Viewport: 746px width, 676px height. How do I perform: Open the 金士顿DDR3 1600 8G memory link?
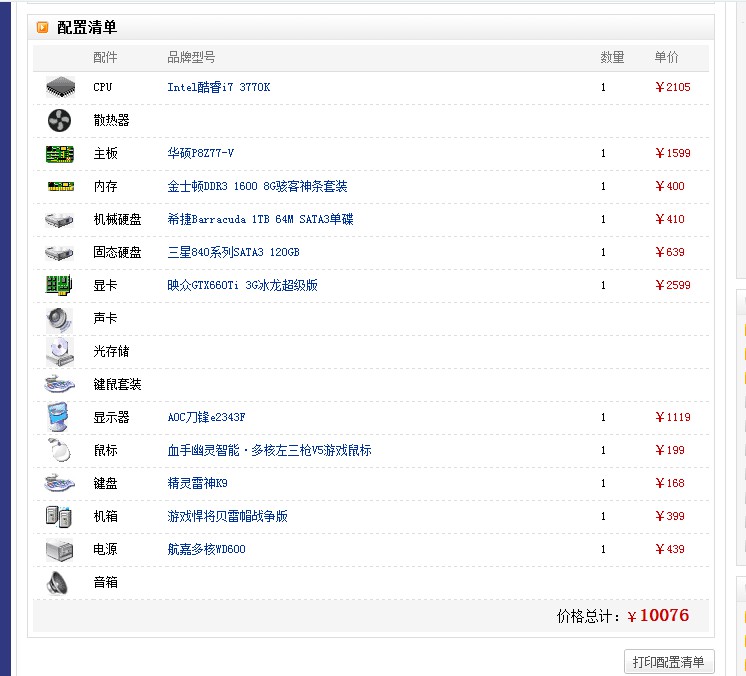pyautogui.click(x=257, y=186)
